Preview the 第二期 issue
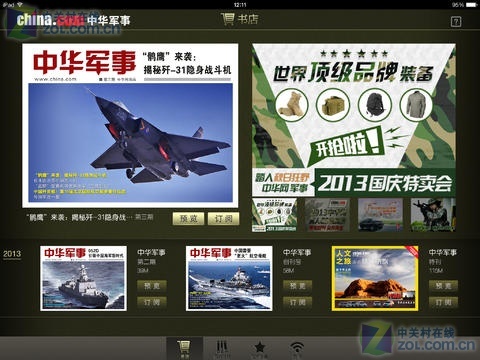 [152, 286]
